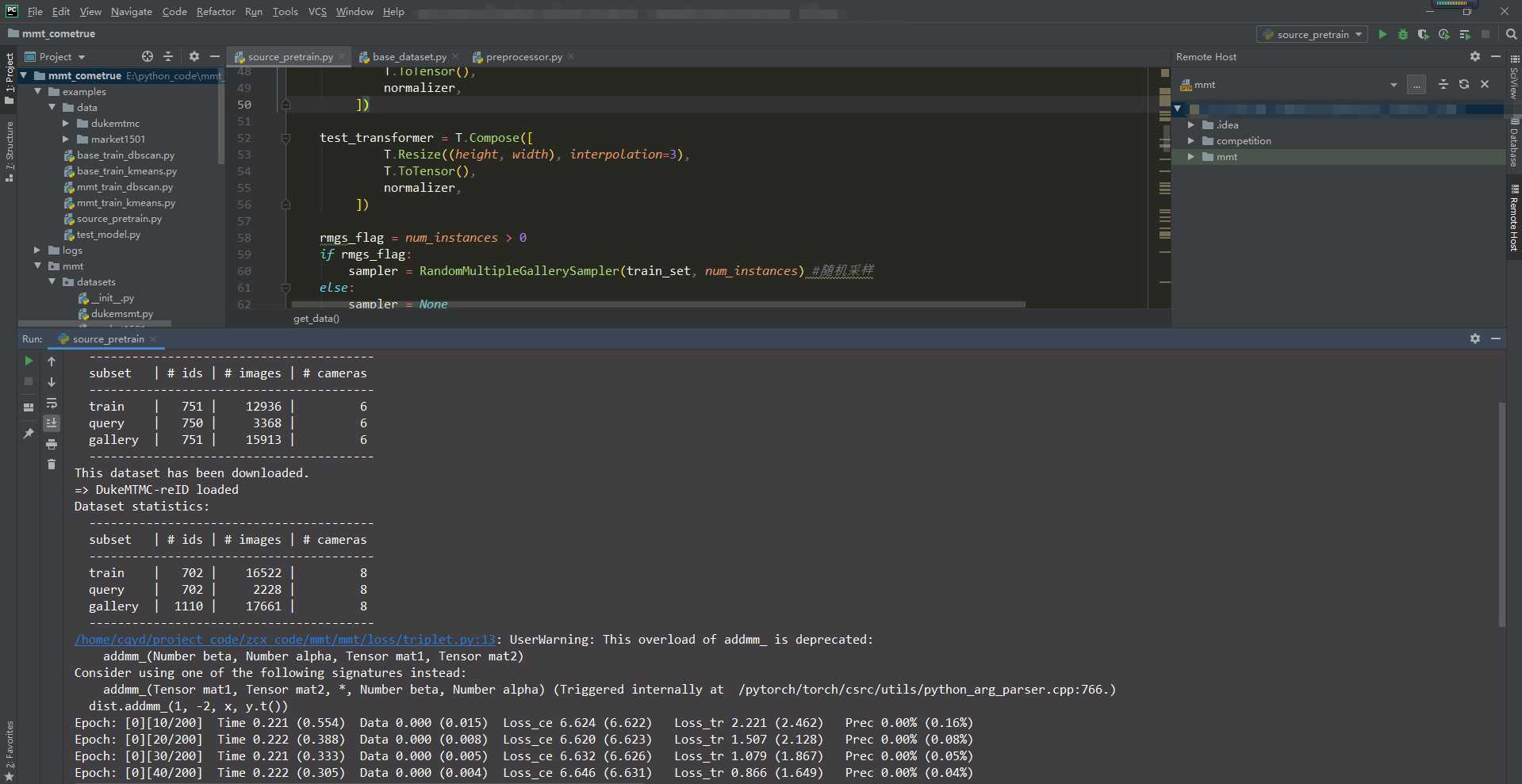Image resolution: width=1522 pixels, height=784 pixels.
Task: Toggle soft-wrap in Run console
Action: [x=52, y=403]
